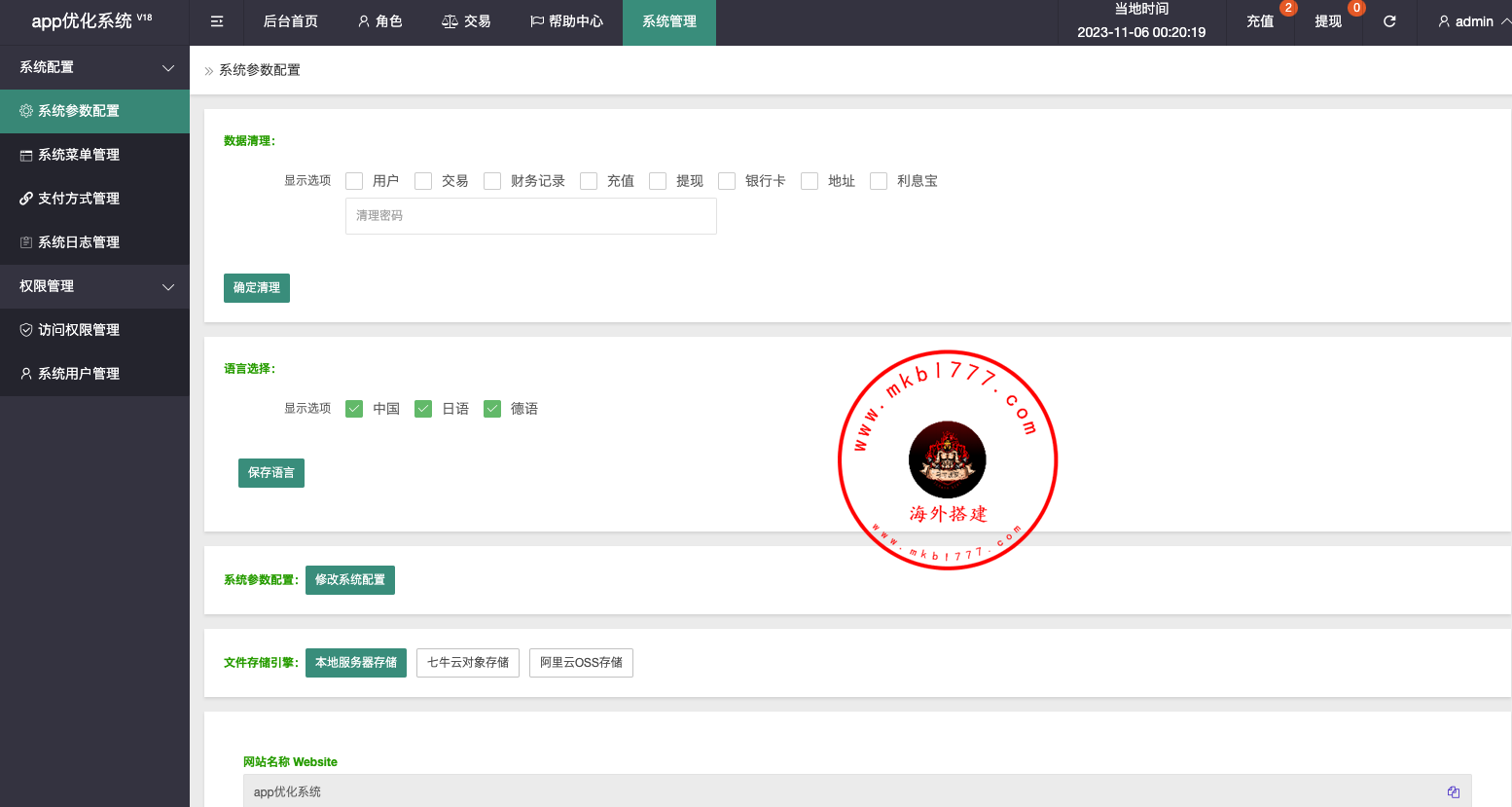1512x807 pixels.
Task: Open the admin dropdown arrow
Action: (x=1505, y=21)
